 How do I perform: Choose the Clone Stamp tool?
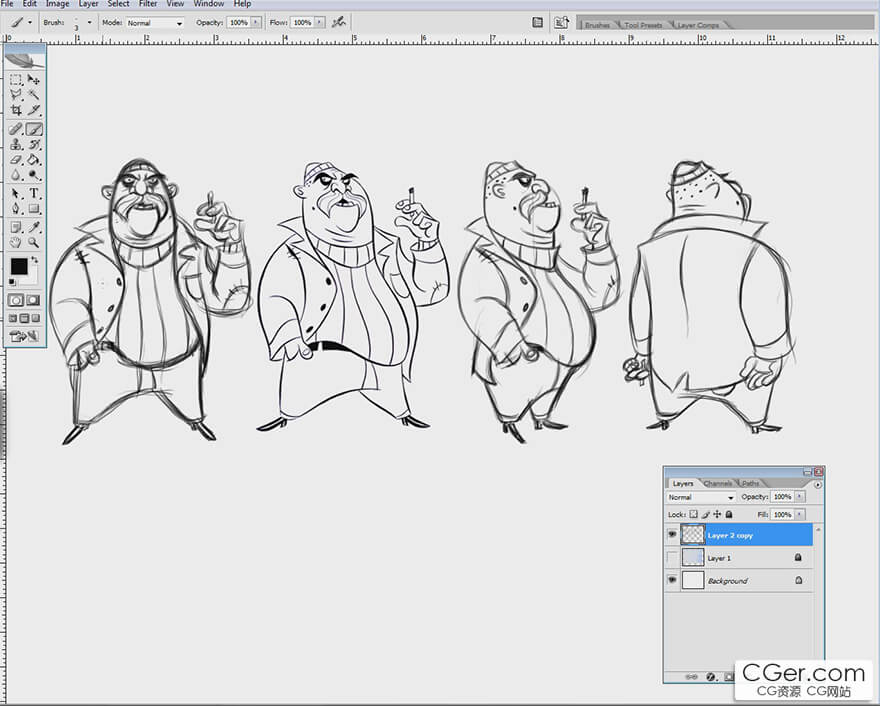click(16, 145)
